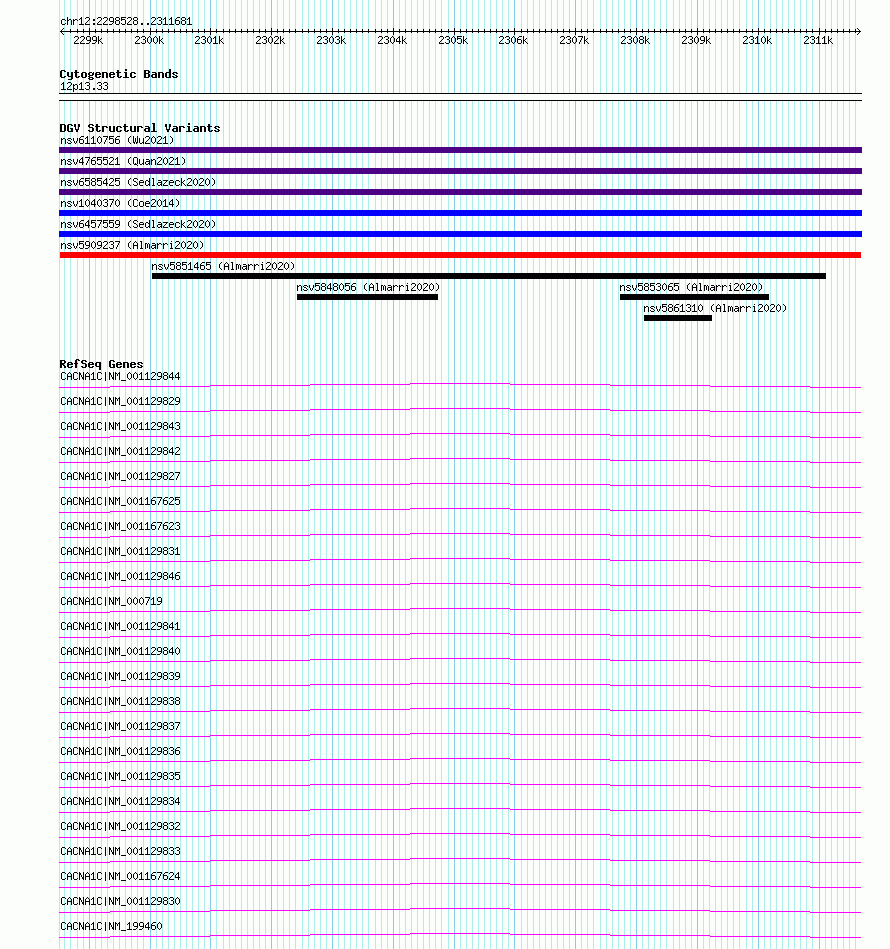Screen dimensions: 890x949
Task: Open transcript CACNA1C|NM_001129832
Action: 120,827
